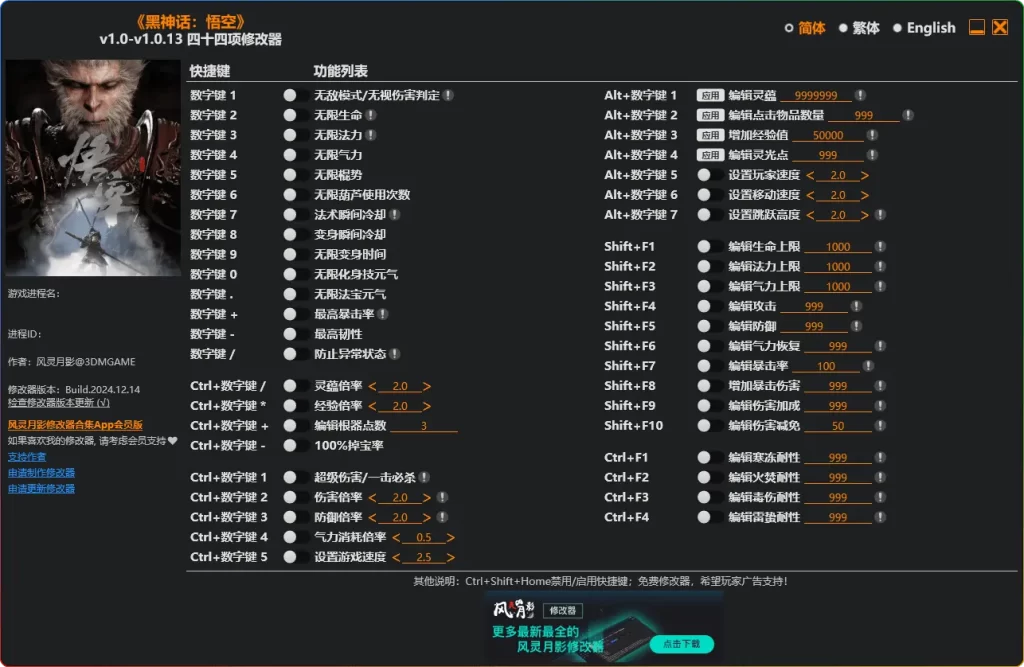Click info icon beside 编辑气力恢复
Image resolution: width=1024 pixels, height=667 pixels.
[880, 346]
